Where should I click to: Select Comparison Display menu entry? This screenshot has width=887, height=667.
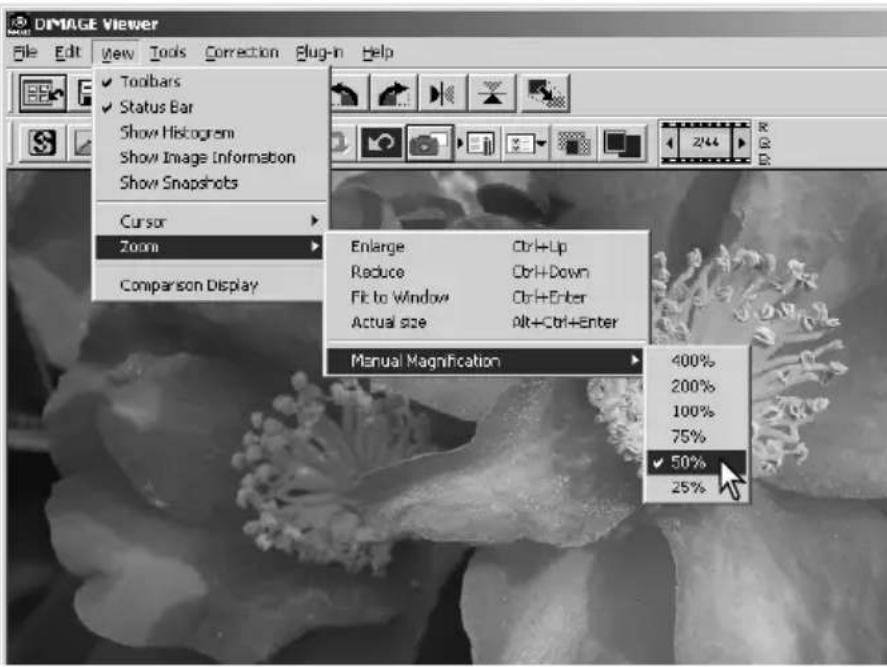[x=210, y=285]
